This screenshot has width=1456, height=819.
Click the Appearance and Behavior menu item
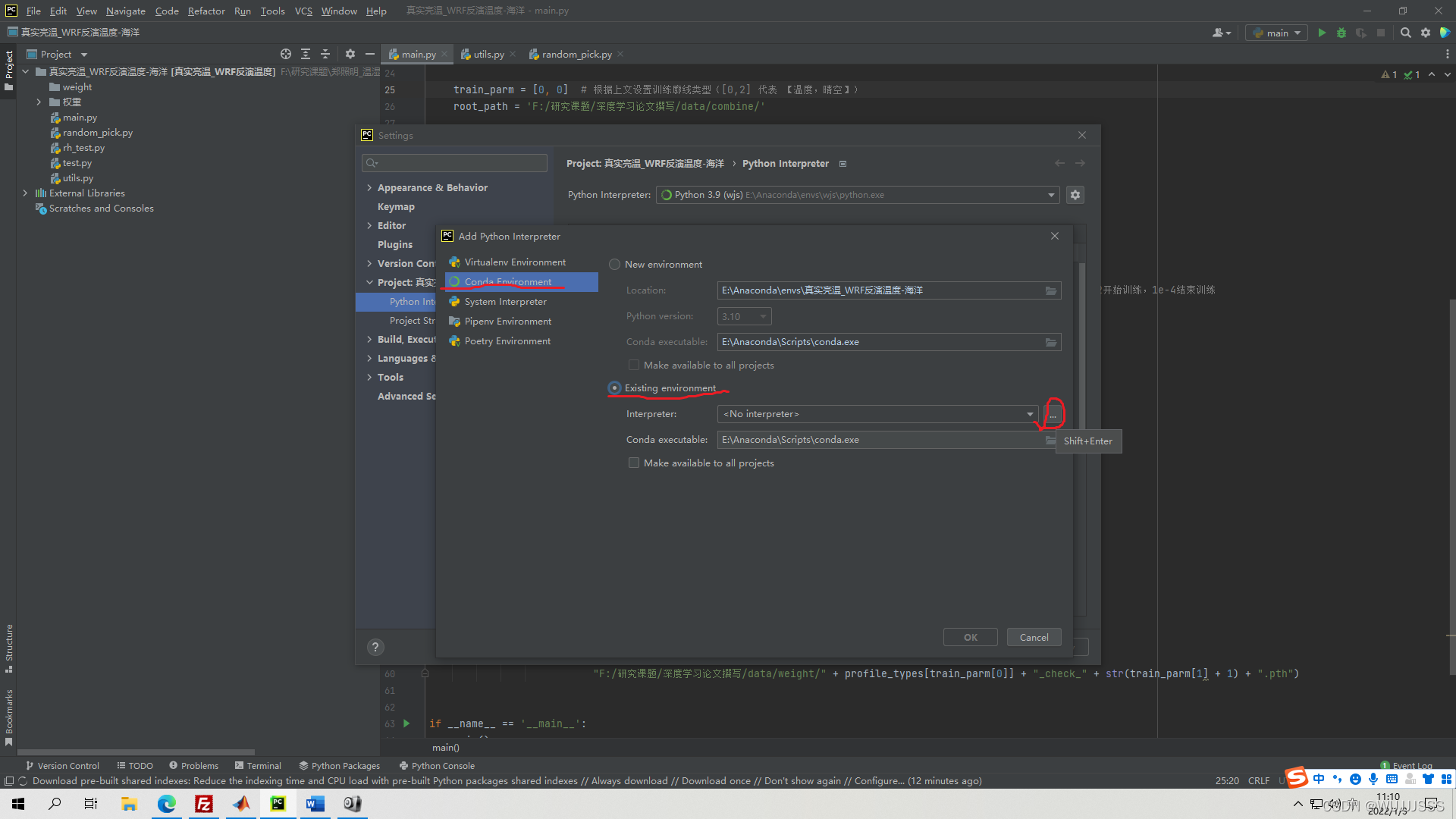click(434, 187)
